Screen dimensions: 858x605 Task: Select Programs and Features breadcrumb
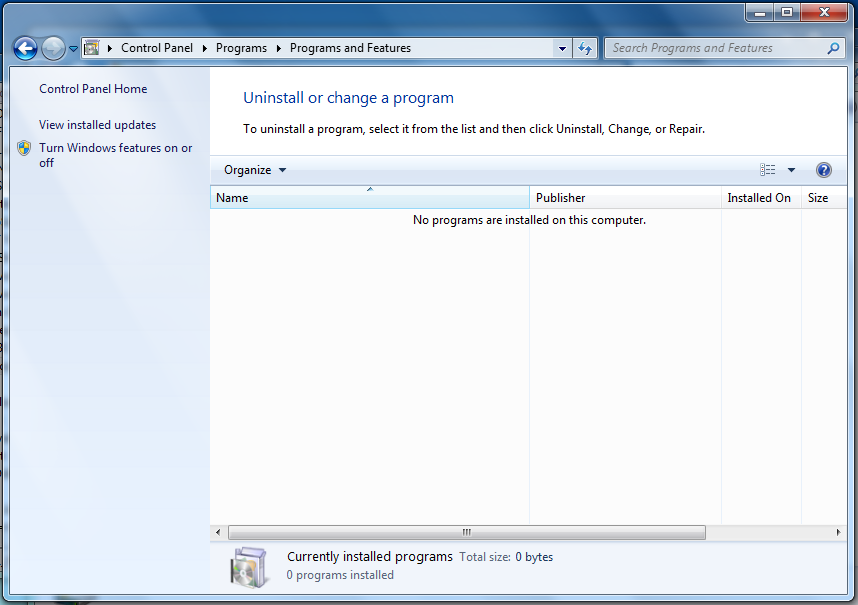click(x=350, y=48)
